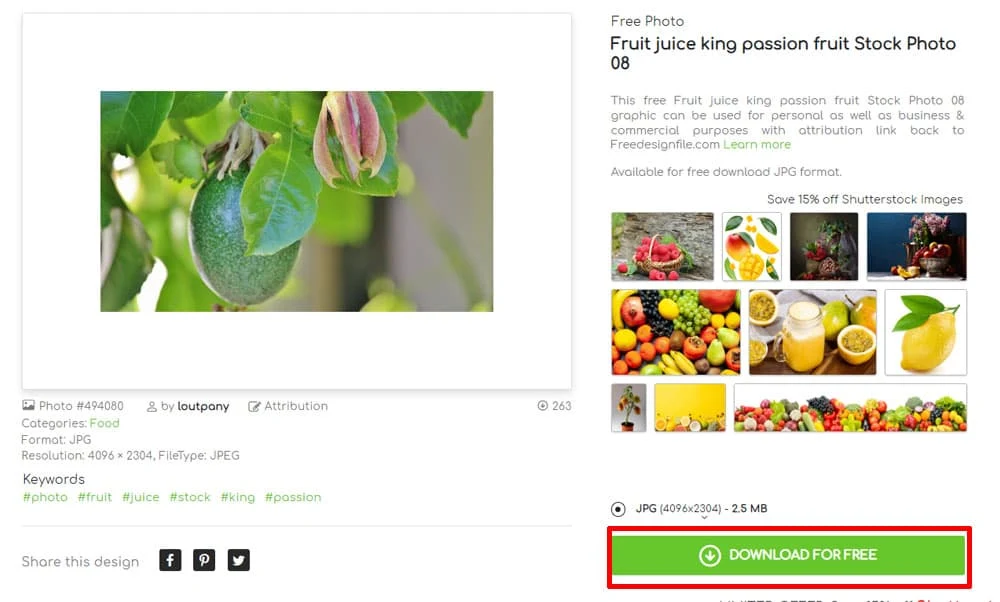Click the arrow icon in Download For Free

710,555
